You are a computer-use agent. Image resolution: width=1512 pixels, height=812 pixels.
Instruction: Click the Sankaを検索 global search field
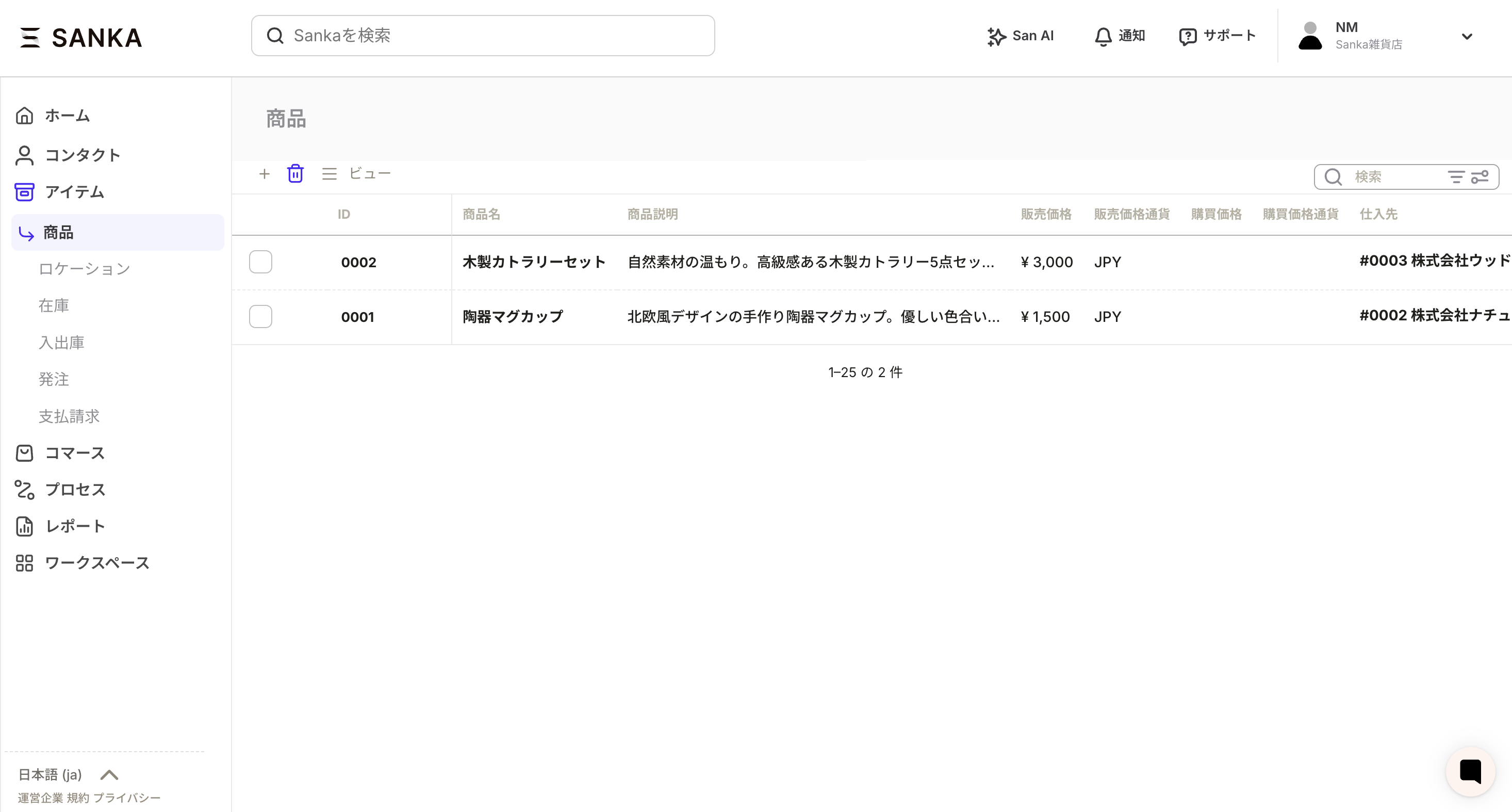pyautogui.click(x=483, y=36)
